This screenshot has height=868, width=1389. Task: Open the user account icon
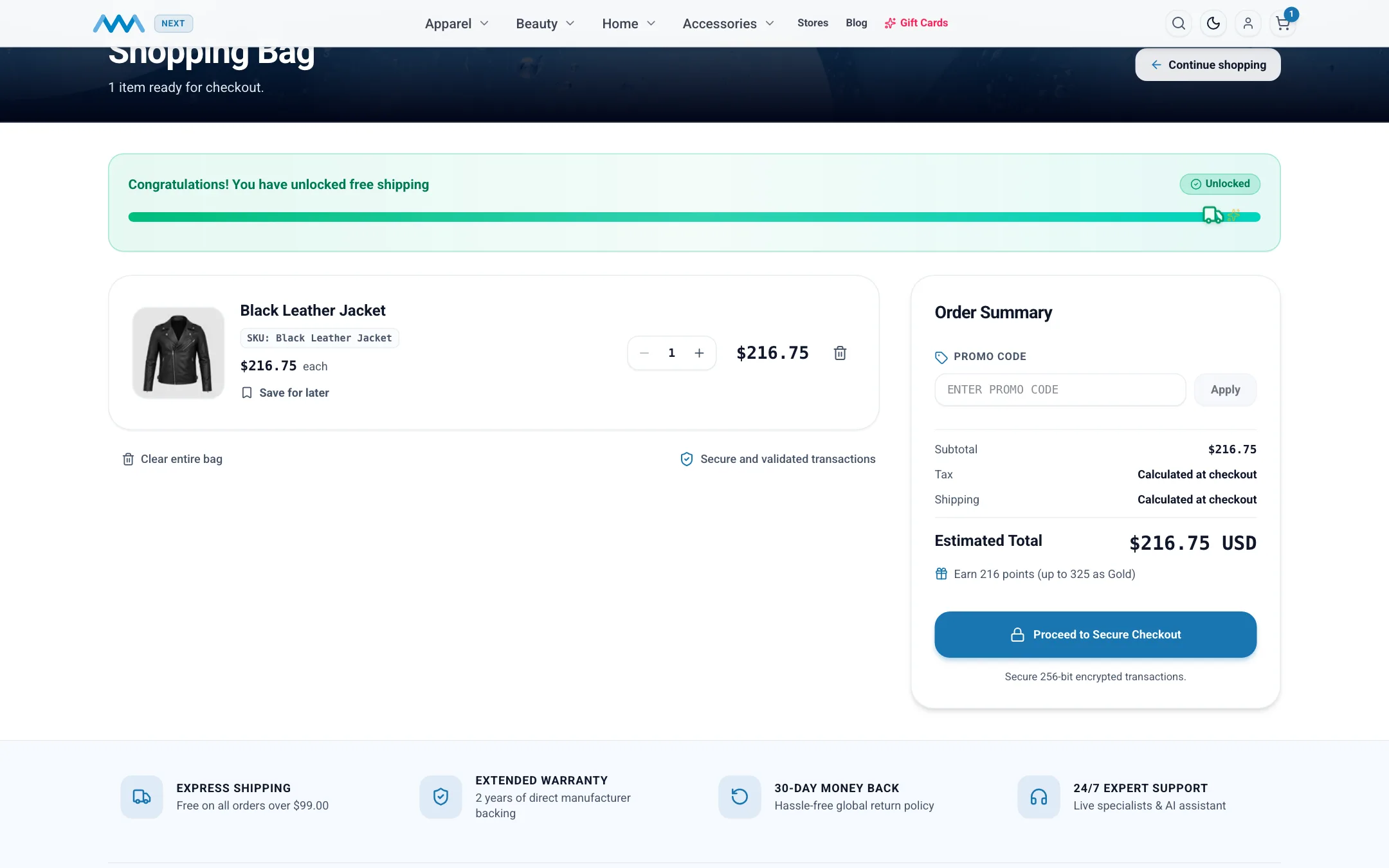point(1248,24)
